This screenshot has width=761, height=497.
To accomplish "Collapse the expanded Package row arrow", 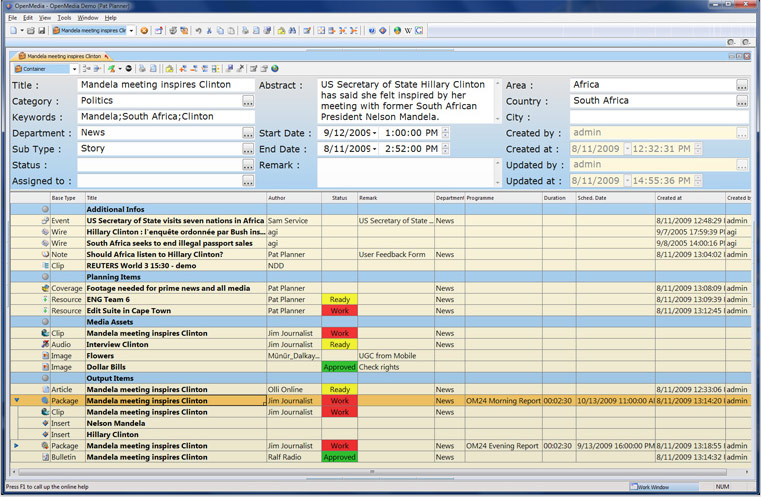I will point(16,400).
